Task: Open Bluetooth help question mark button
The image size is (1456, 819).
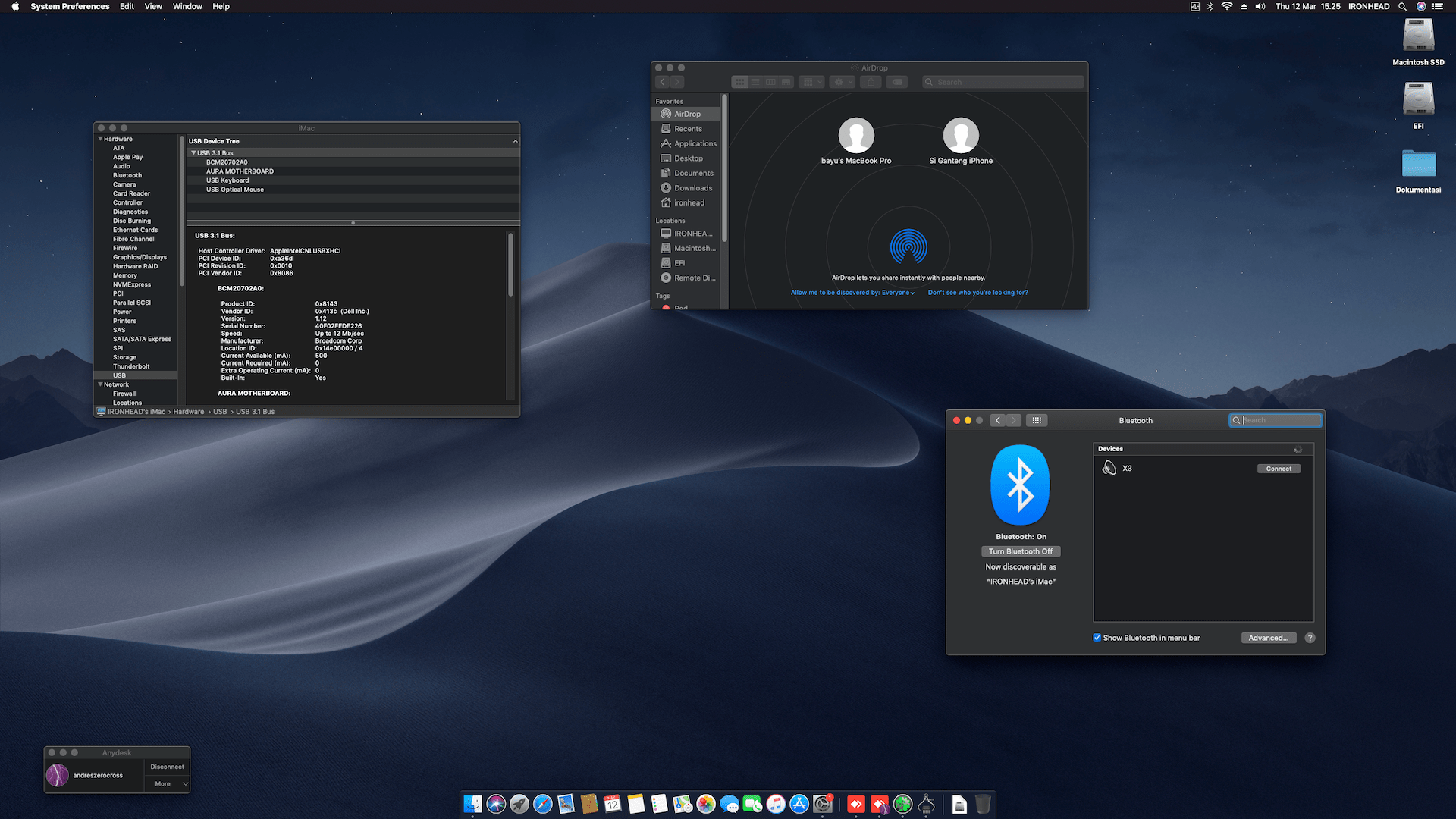Action: (x=1310, y=638)
